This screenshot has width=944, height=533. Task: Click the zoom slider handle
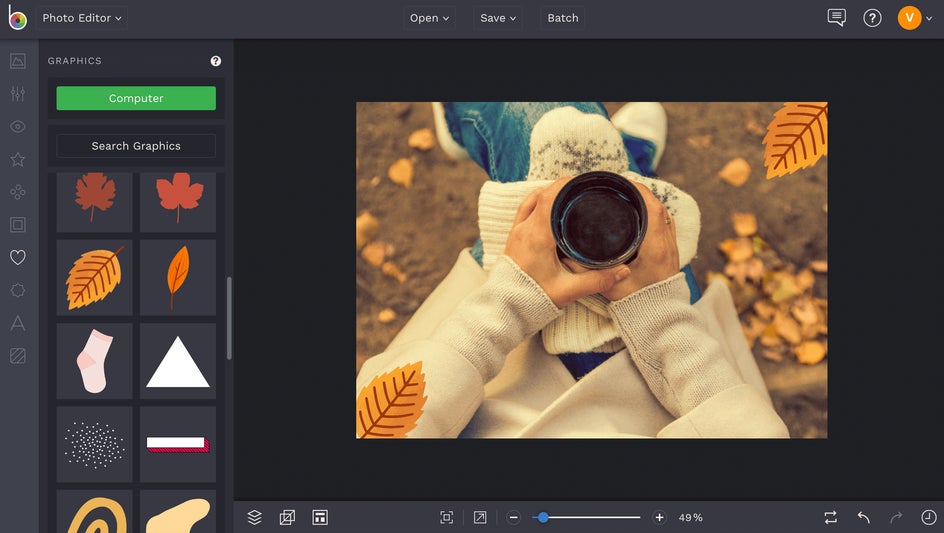click(542, 517)
